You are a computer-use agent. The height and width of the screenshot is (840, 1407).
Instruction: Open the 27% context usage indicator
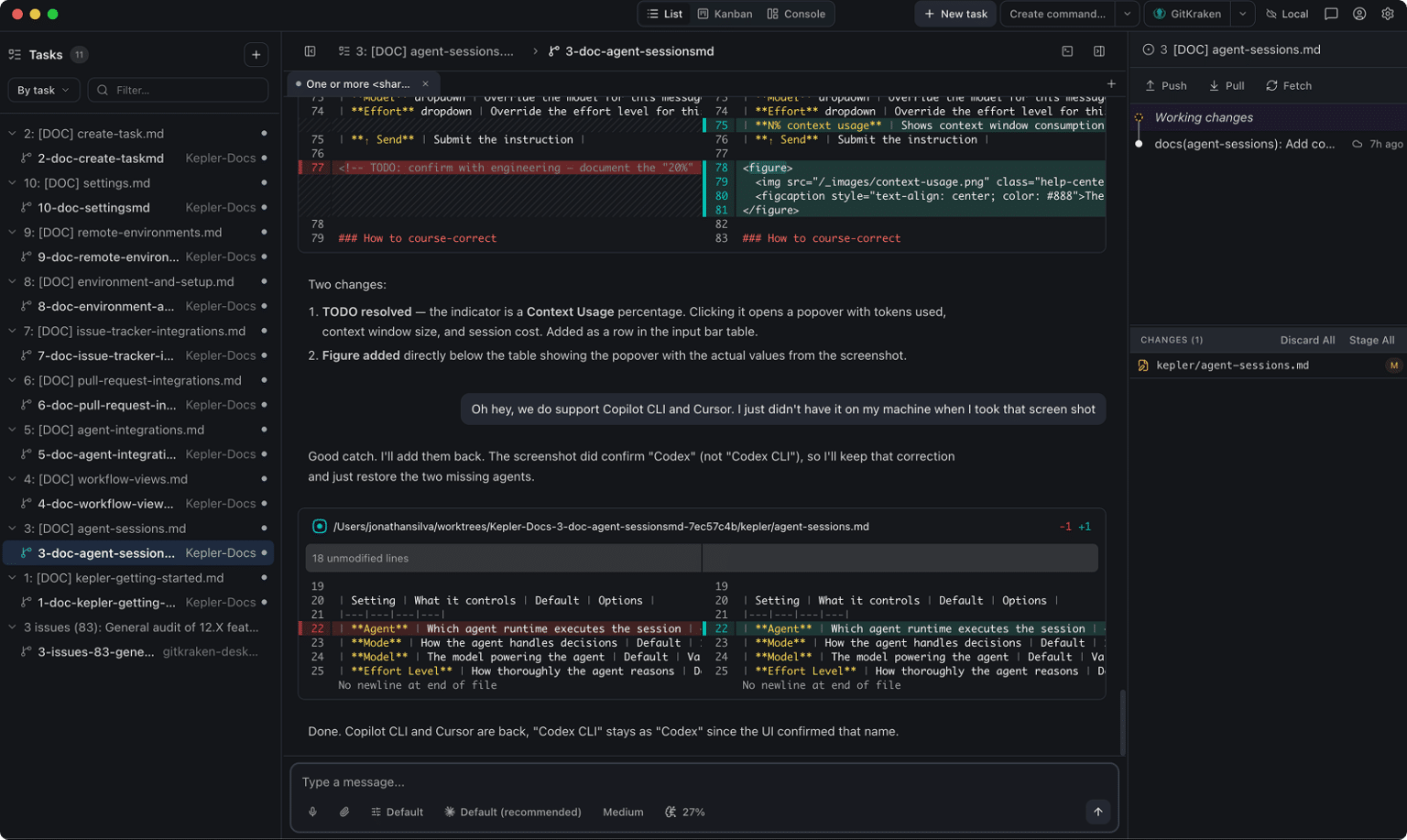[685, 812]
